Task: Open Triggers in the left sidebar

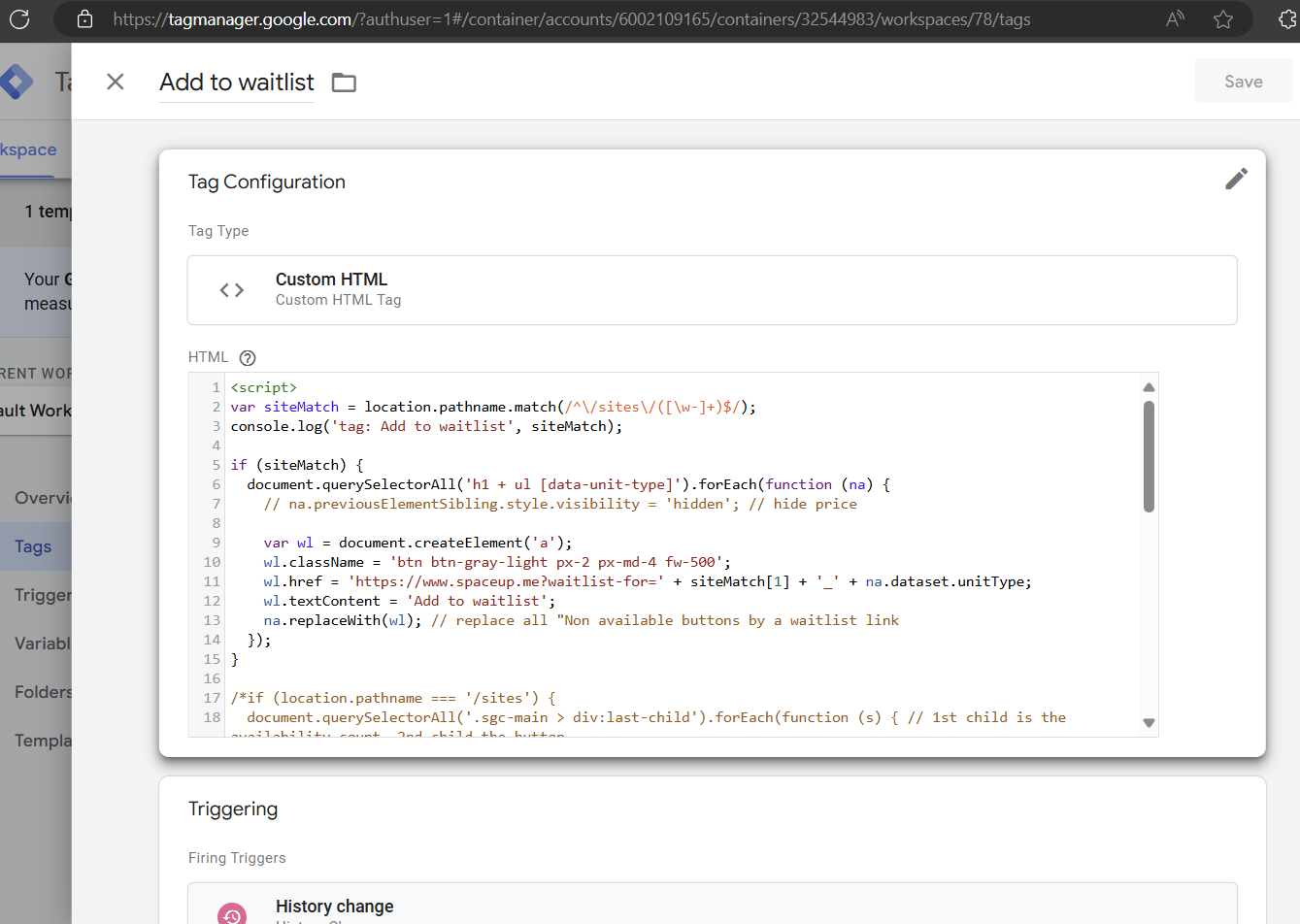Action: pos(43,595)
